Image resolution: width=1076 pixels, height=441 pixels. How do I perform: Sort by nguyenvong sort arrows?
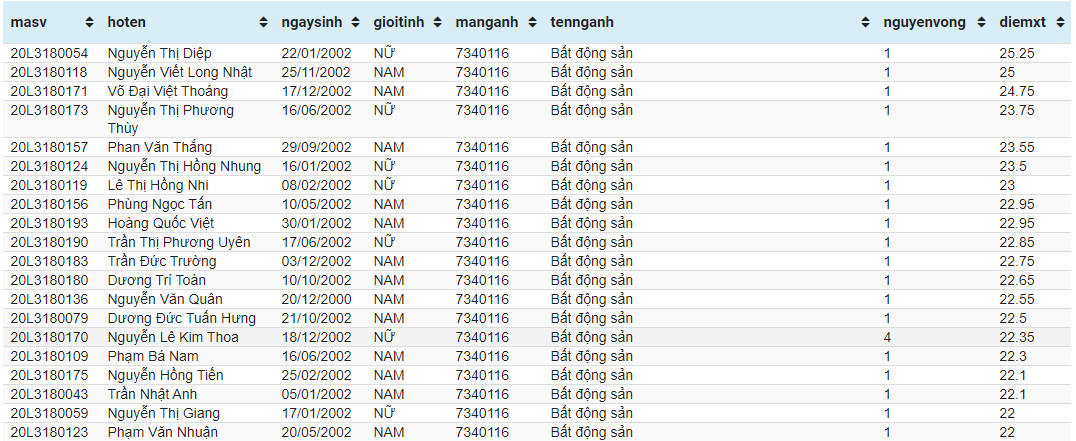981,23
